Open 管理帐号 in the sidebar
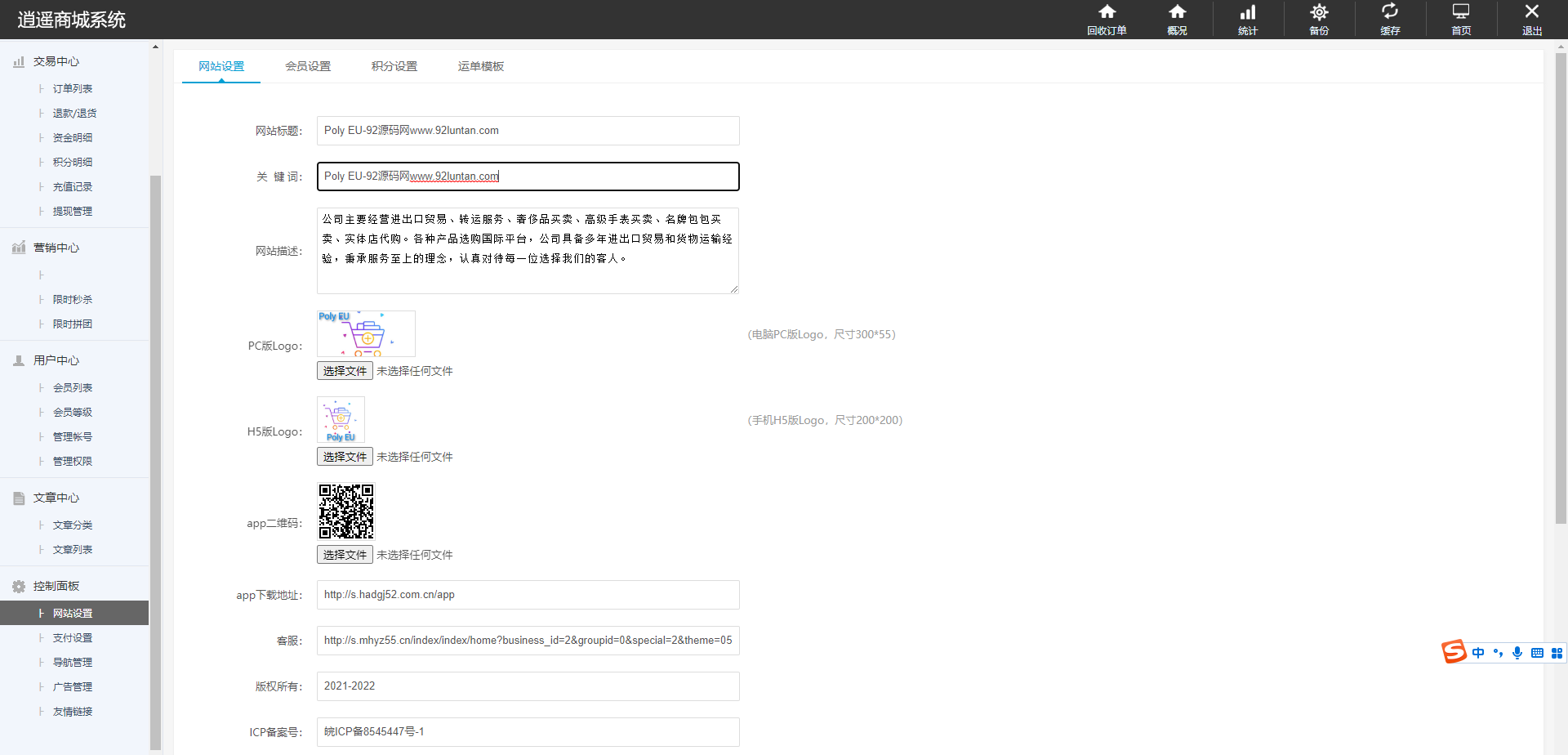This screenshot has height=755, width=1568. (74, 436)
